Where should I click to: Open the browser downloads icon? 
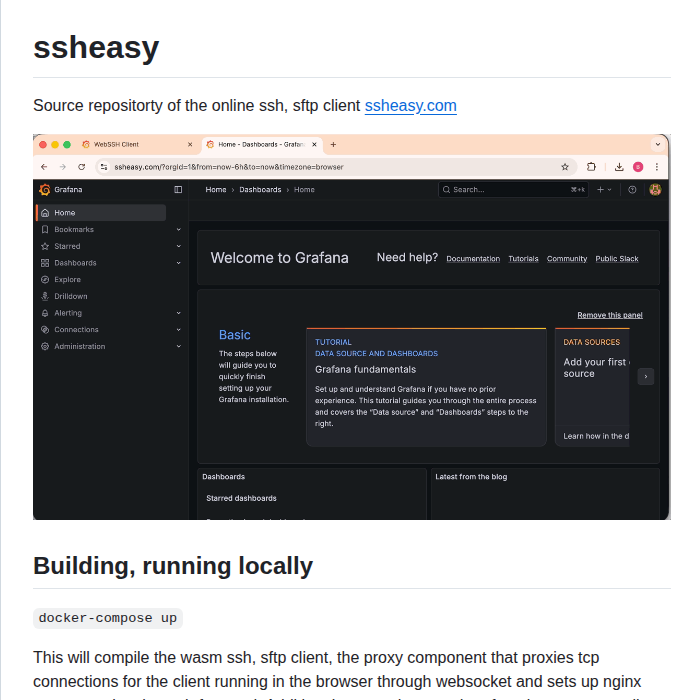point(619,167)
